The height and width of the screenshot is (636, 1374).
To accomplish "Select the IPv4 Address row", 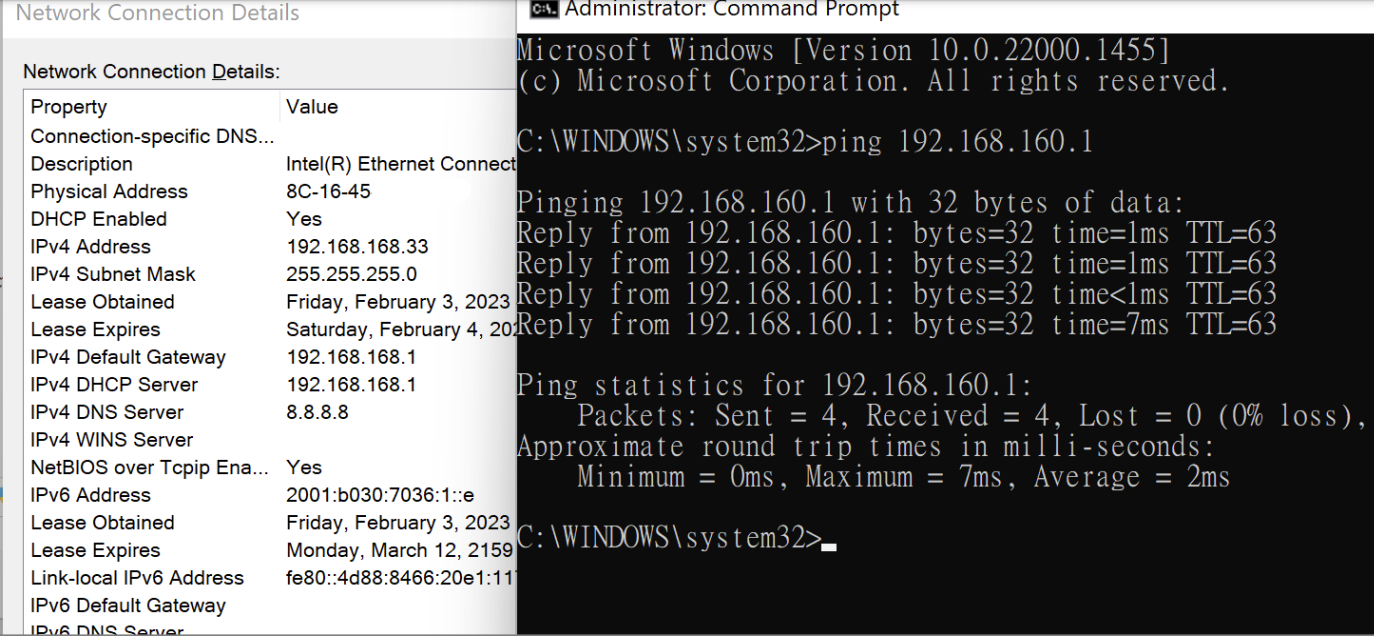I will (90, 246).
